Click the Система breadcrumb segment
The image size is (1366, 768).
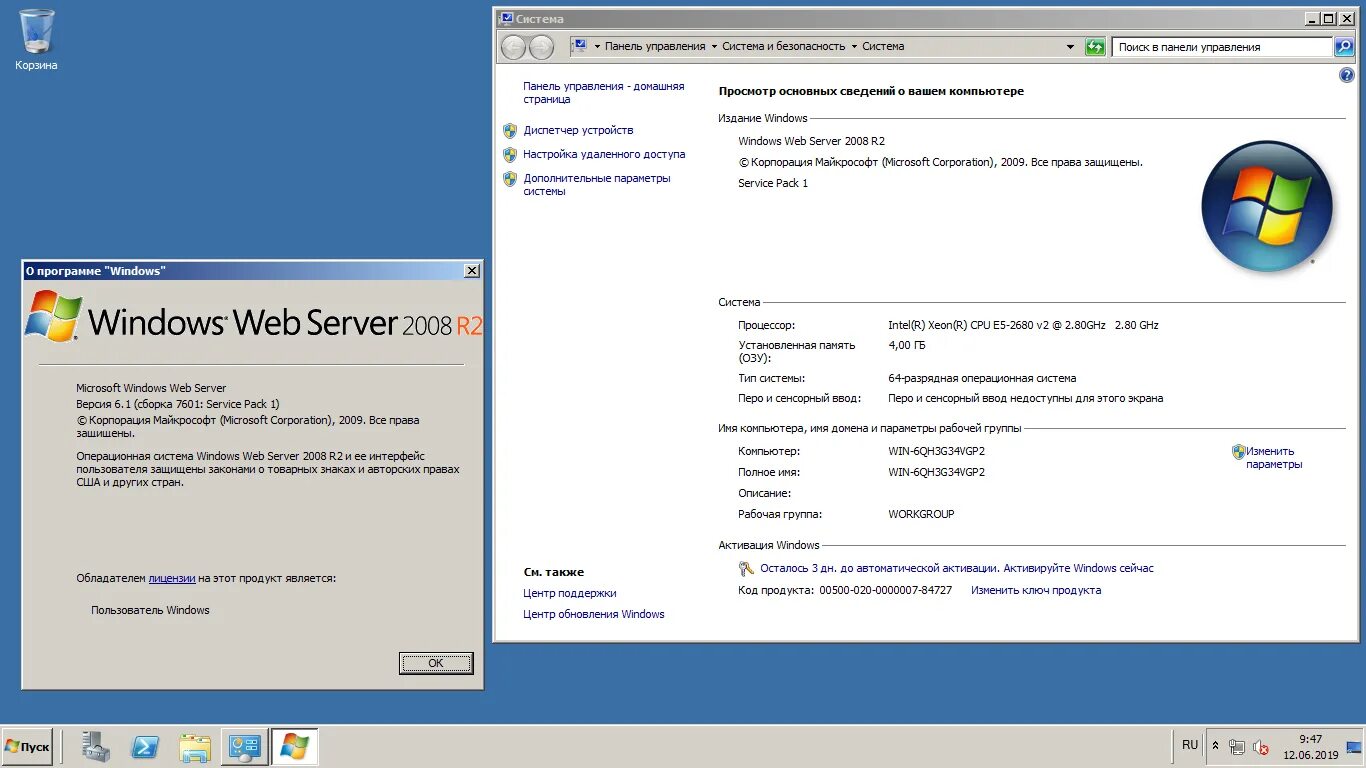tap(883, 46)
